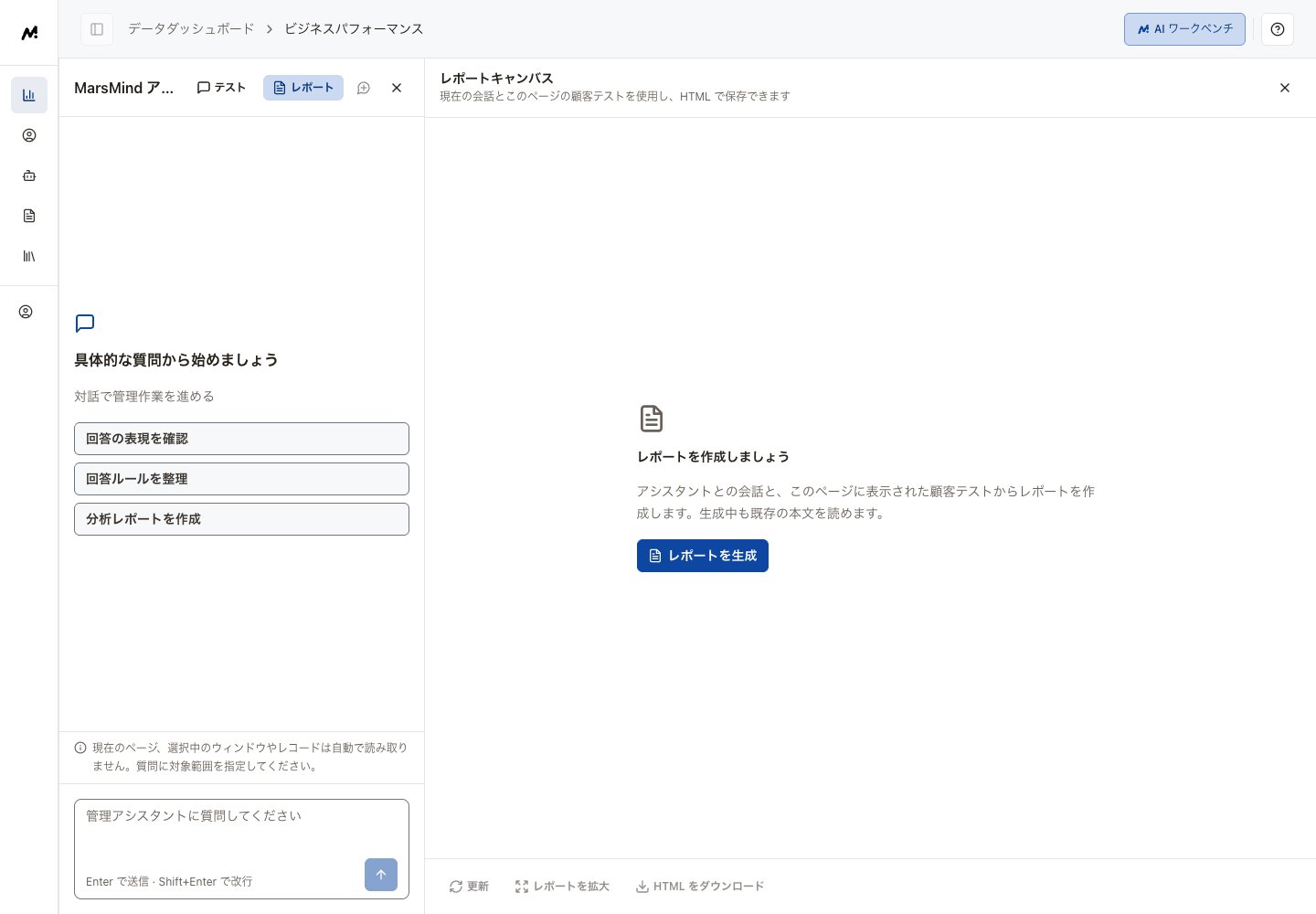Click the 対話で管理作業を進める text
This screenshot has width=1316, height=914.
click(144, 397)
